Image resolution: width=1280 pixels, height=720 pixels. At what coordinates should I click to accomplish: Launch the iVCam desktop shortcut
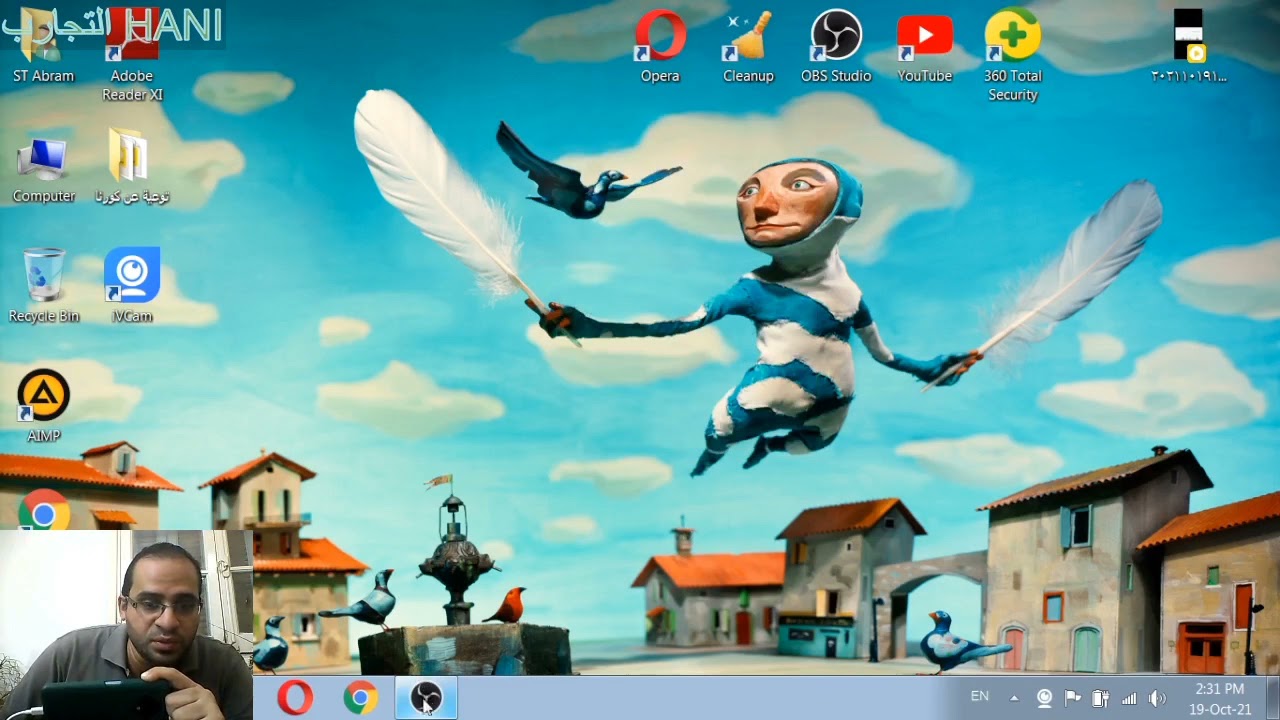click(132, 286)
